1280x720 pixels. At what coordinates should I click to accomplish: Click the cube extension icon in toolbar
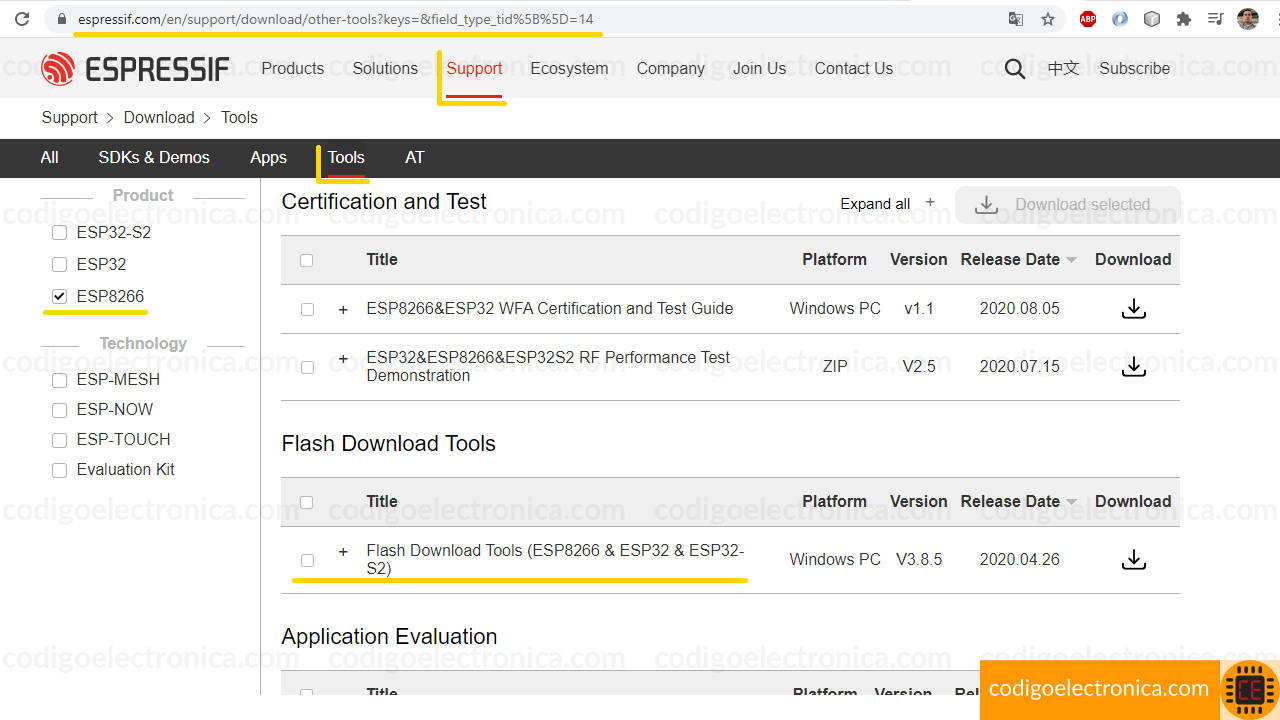[1152, 19]
